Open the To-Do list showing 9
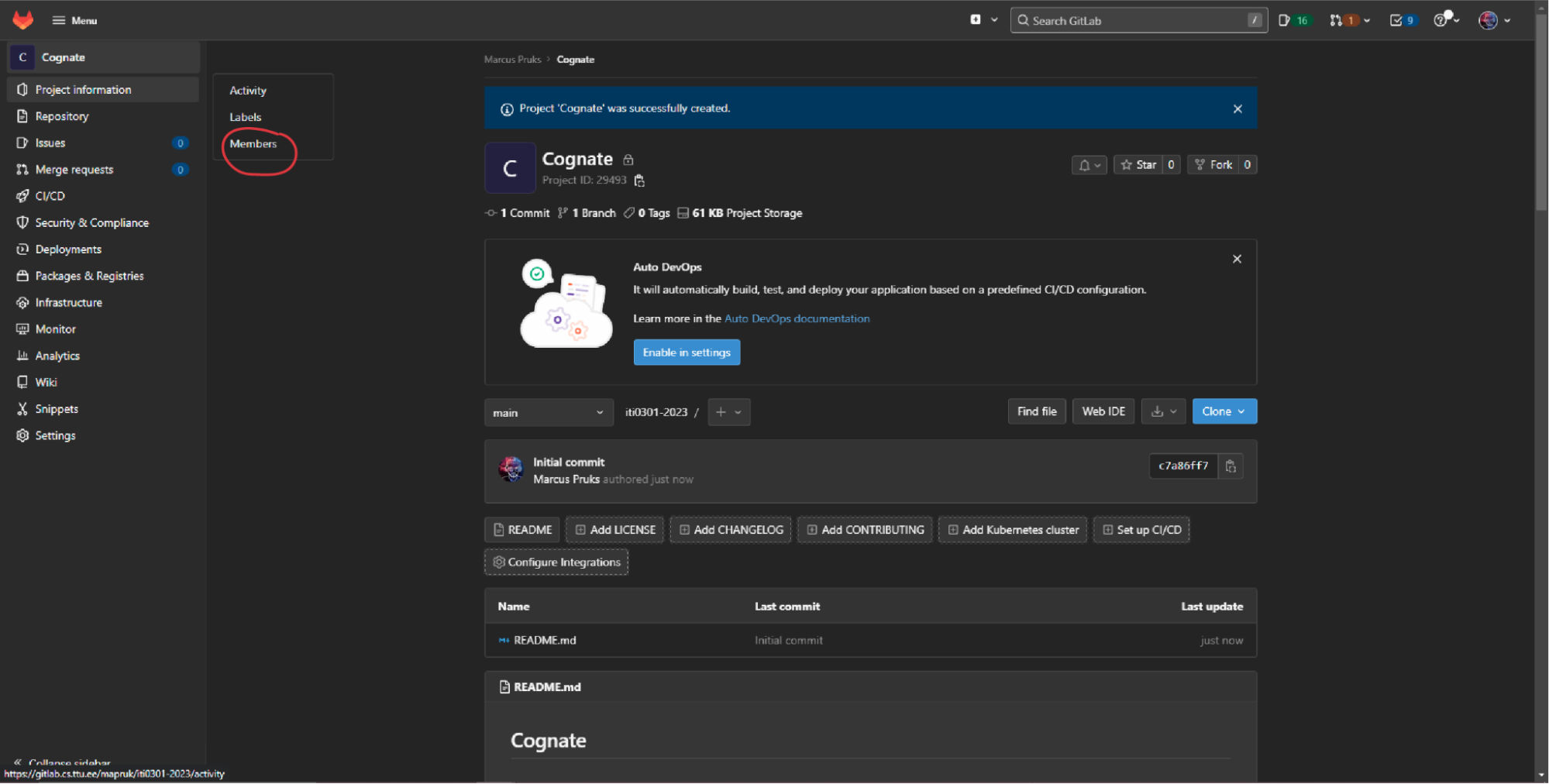This screenshot has width=1549, height=784. tap(1403, 20)
